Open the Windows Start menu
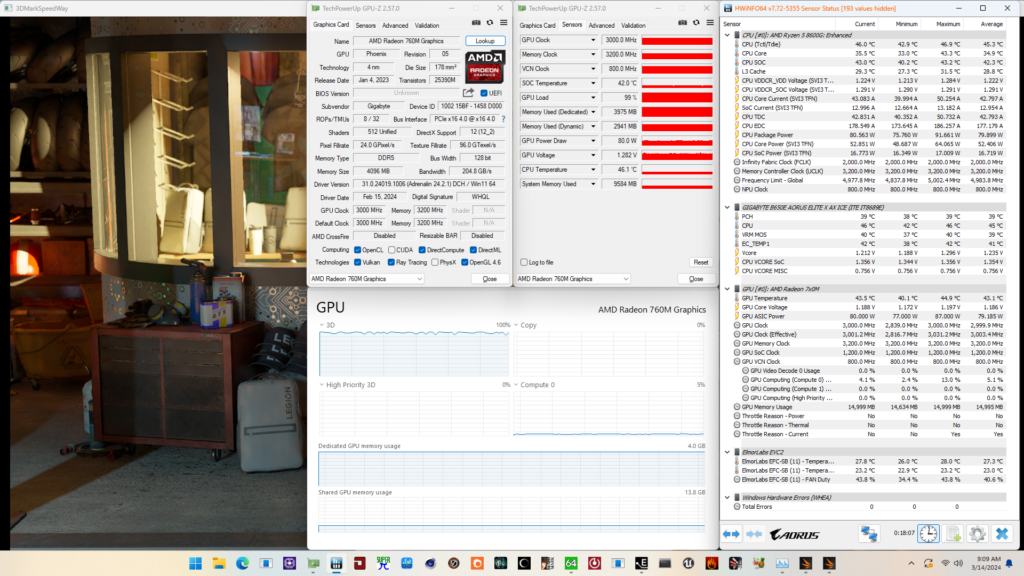1024x576 pixels. tap(195, 564)
